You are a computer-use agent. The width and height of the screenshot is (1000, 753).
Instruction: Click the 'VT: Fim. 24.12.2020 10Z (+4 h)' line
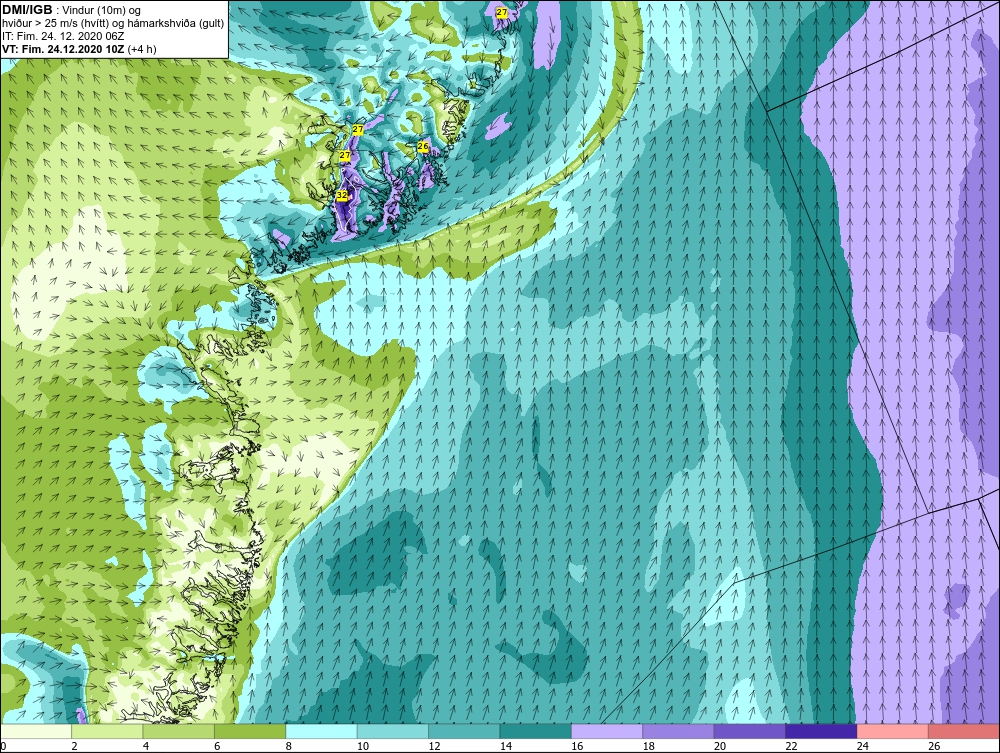79,49
